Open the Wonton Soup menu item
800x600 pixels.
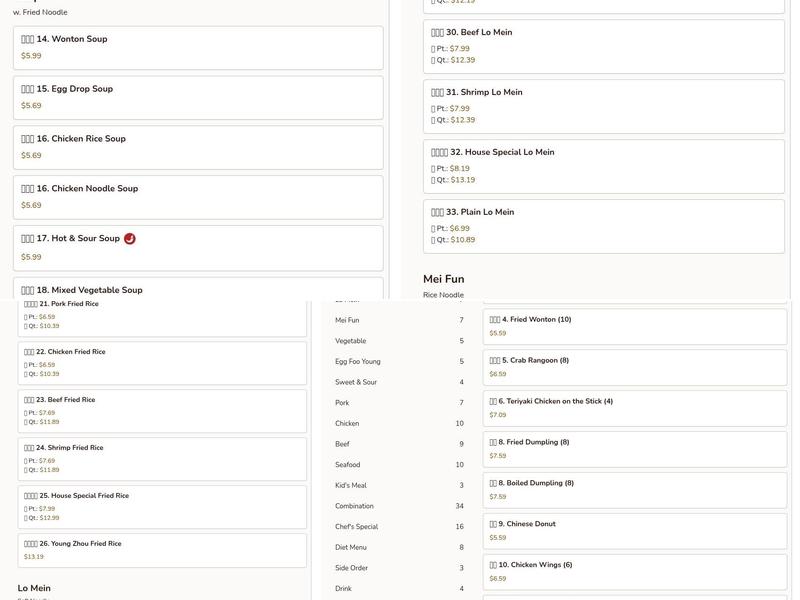198,47
